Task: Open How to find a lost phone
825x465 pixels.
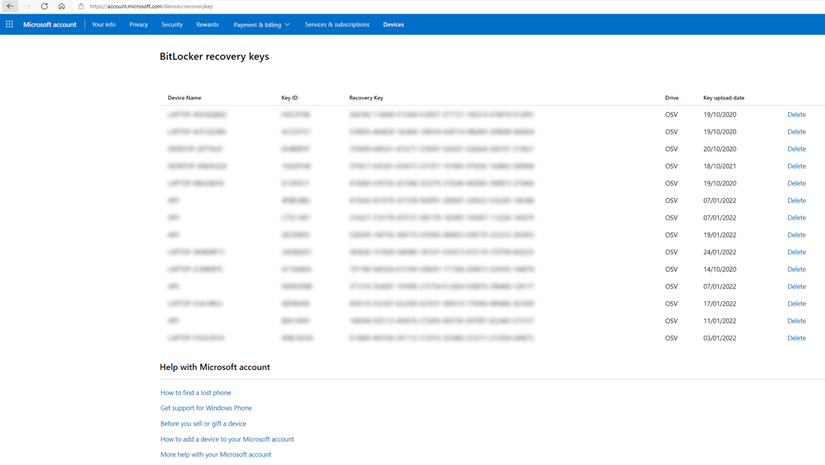Action: tap(196, 393)
